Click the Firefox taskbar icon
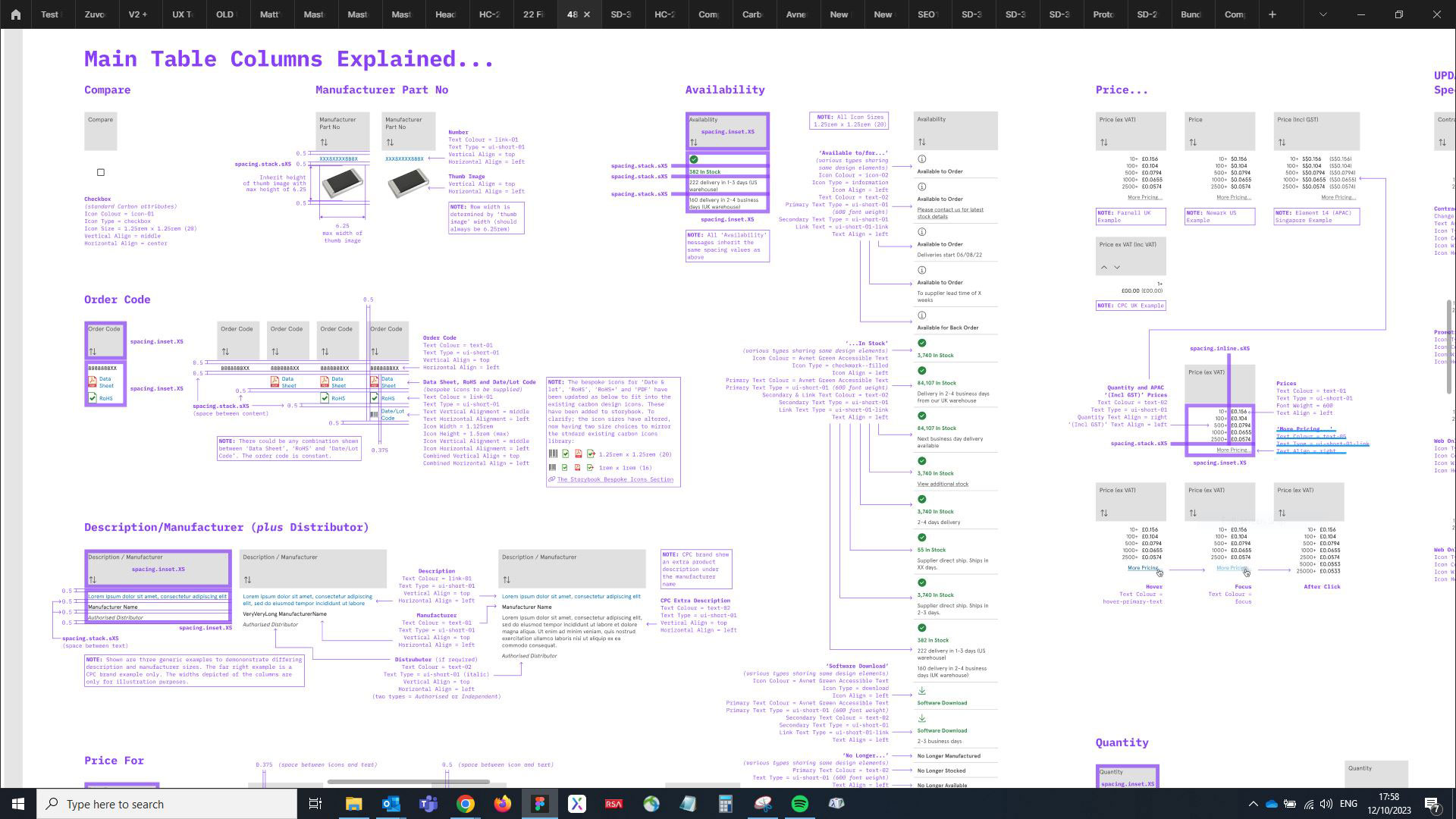This screenshot has width=1456, height=819. tap(503, 804)
